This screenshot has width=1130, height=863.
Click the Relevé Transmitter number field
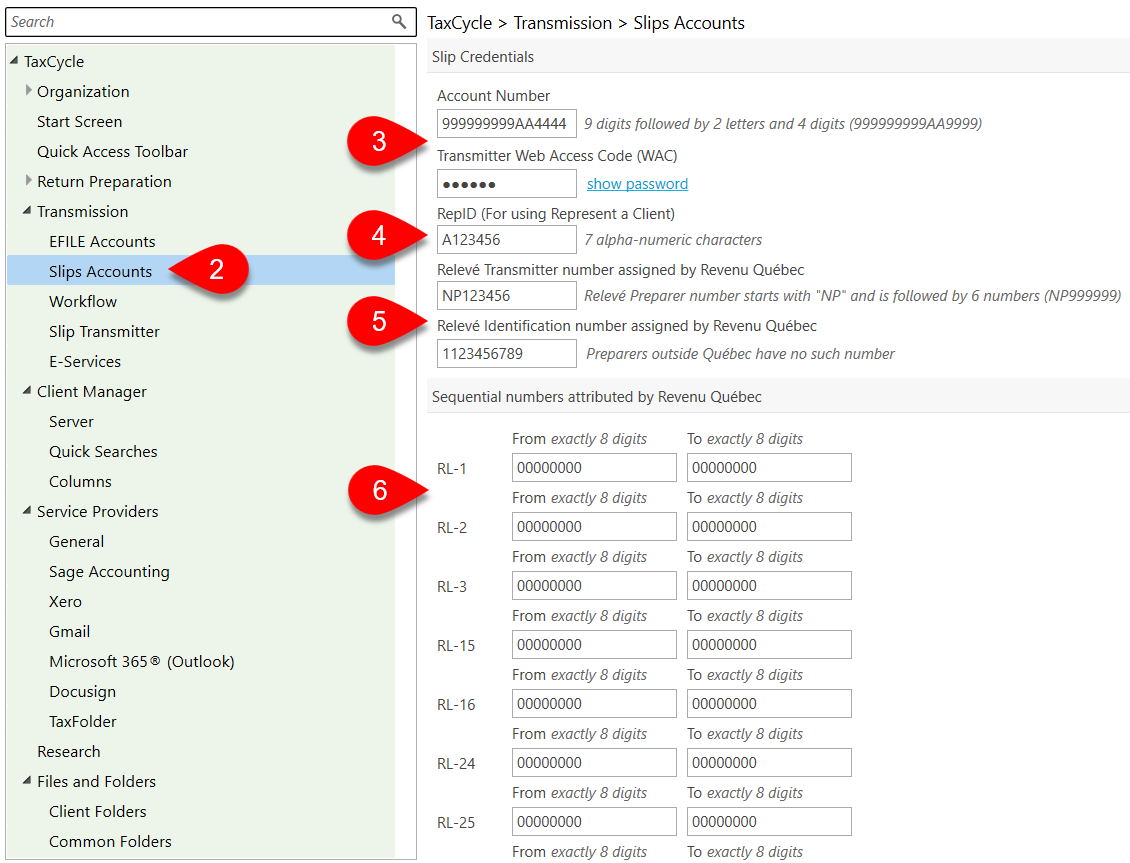tap(507, 295)
